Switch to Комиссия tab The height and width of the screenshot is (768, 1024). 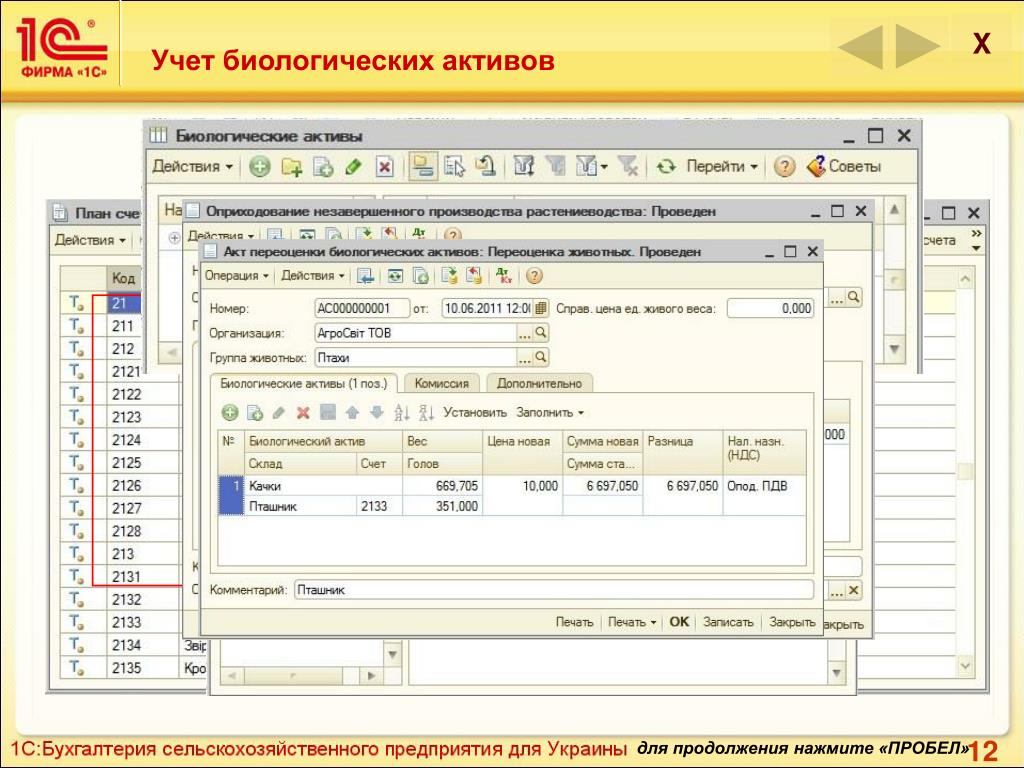pyautogui.click(x=441, y=383)
